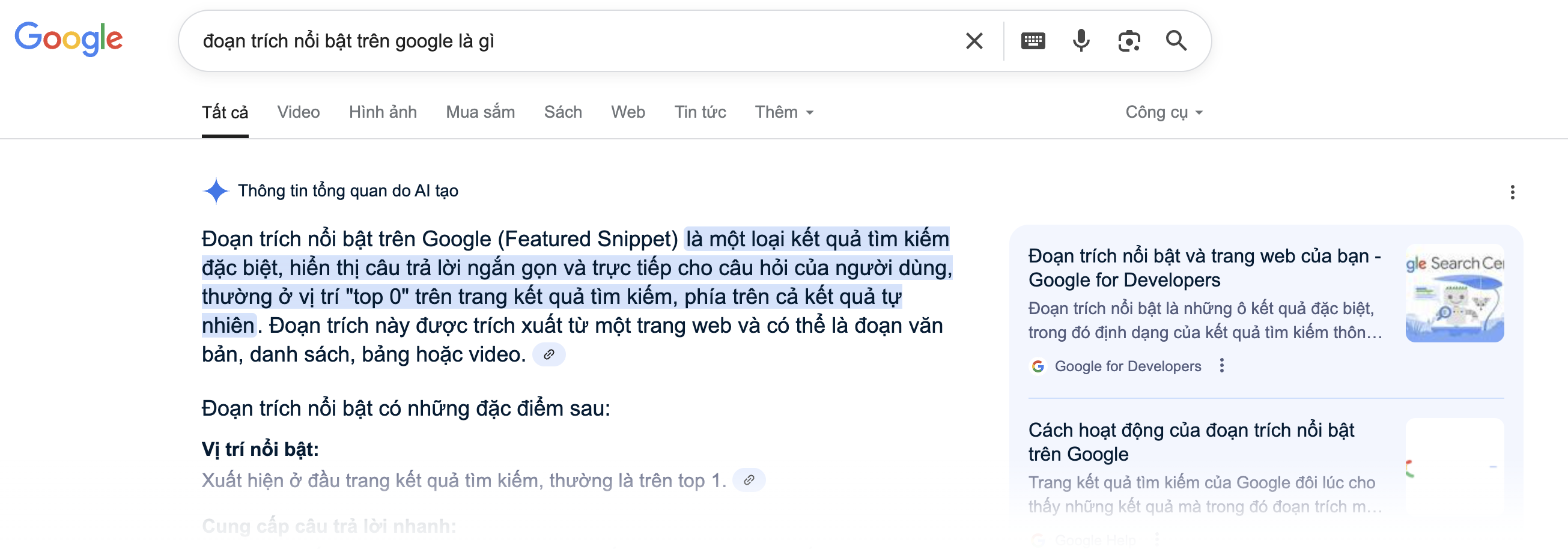Click 'Đoạn trích nổi bật có những đặc điểm sau:' text

406,408
